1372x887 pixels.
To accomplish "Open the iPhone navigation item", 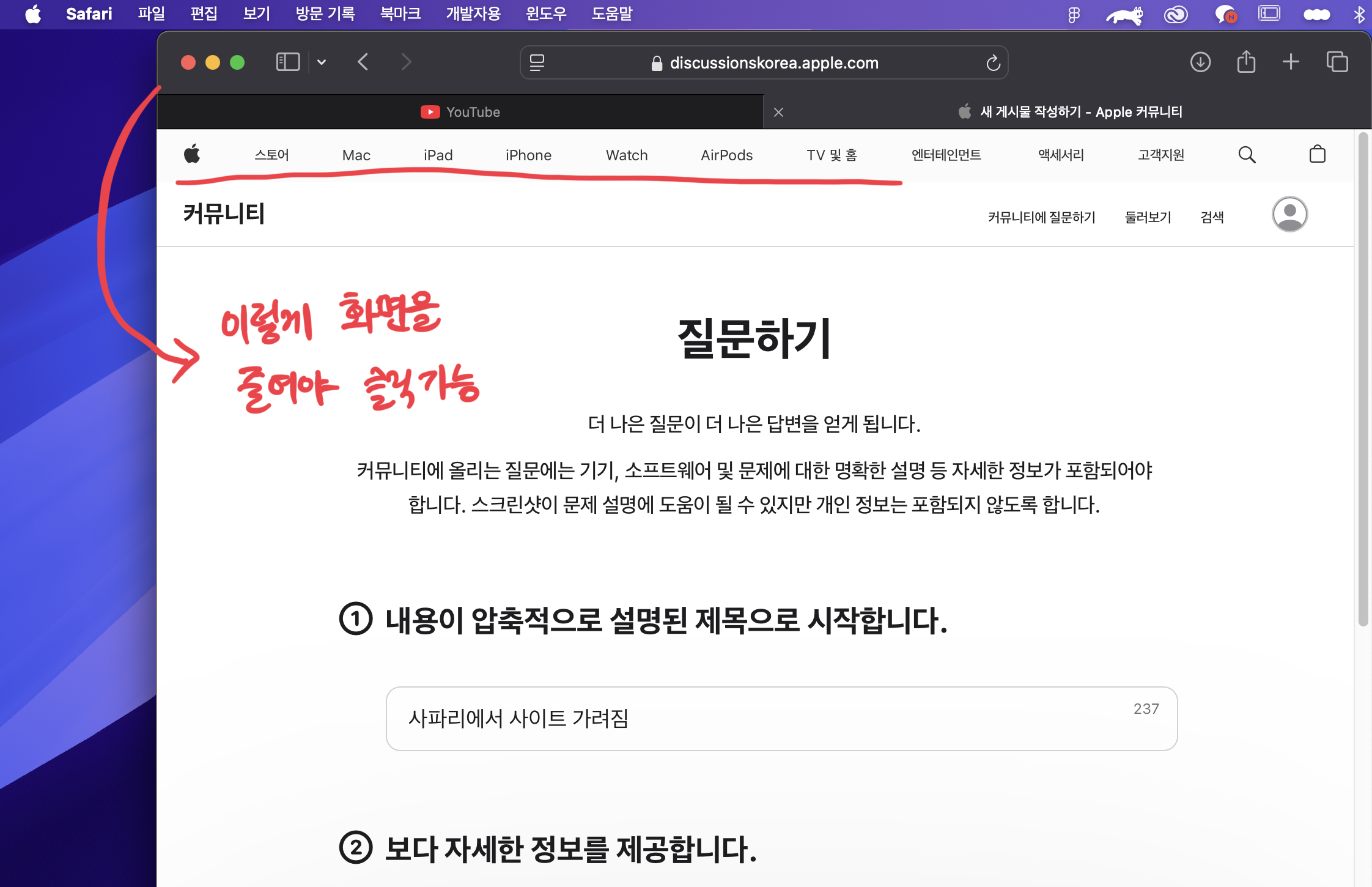I will 528,155.
